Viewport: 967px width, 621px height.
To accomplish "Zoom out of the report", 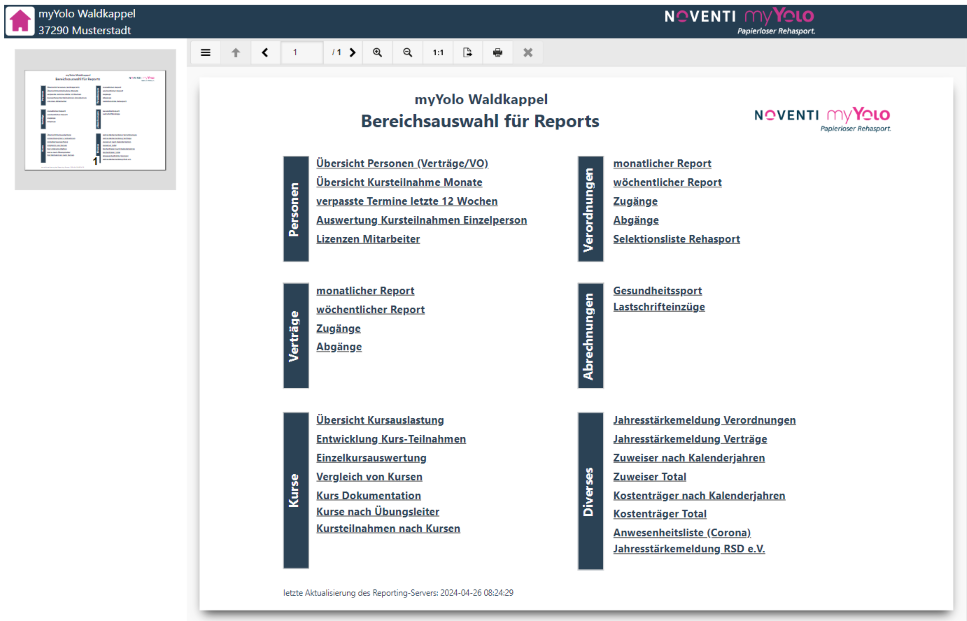I will pos(408,53).
